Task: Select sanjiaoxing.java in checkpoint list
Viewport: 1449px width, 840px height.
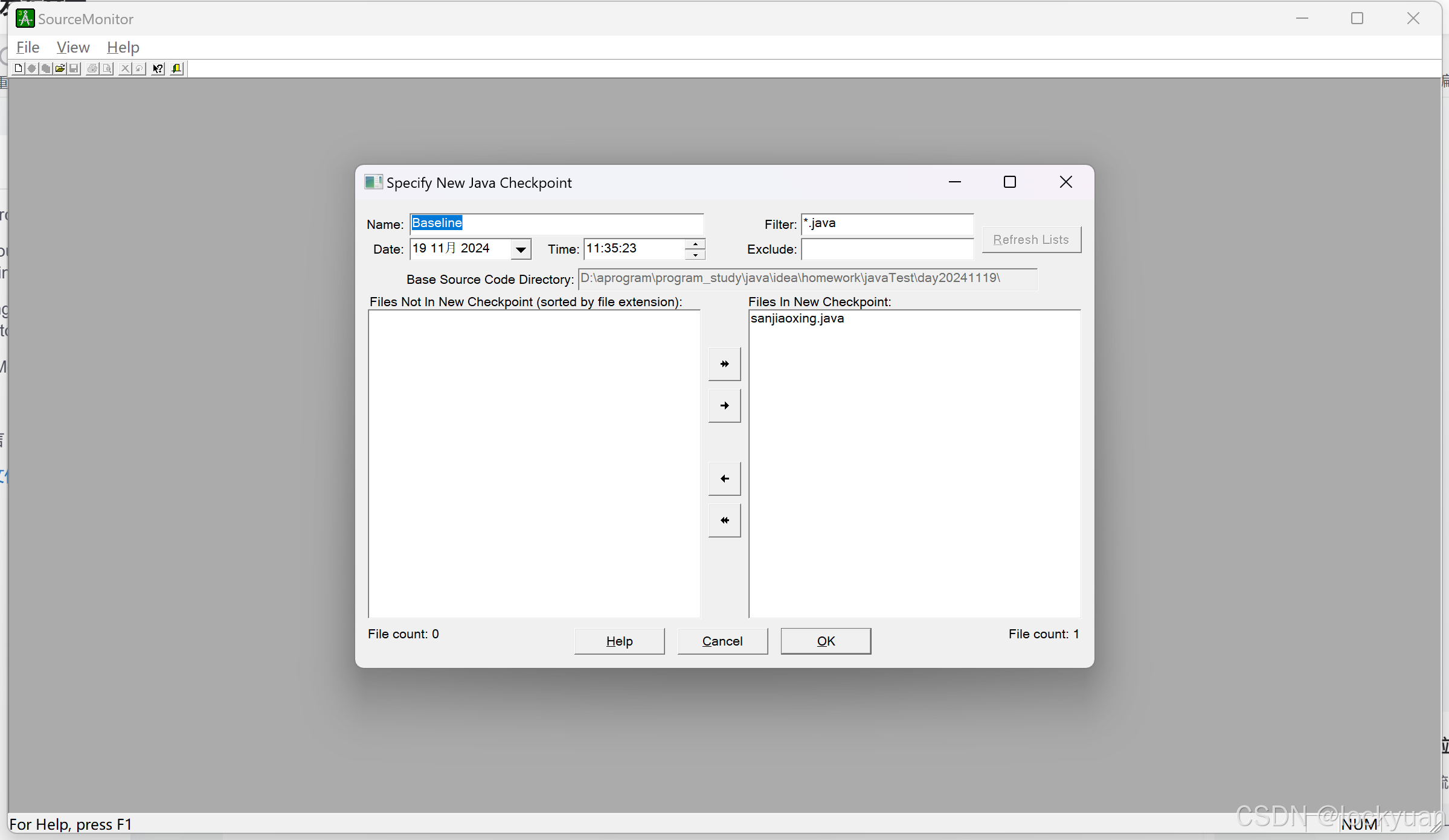Action: coord(797,319)
